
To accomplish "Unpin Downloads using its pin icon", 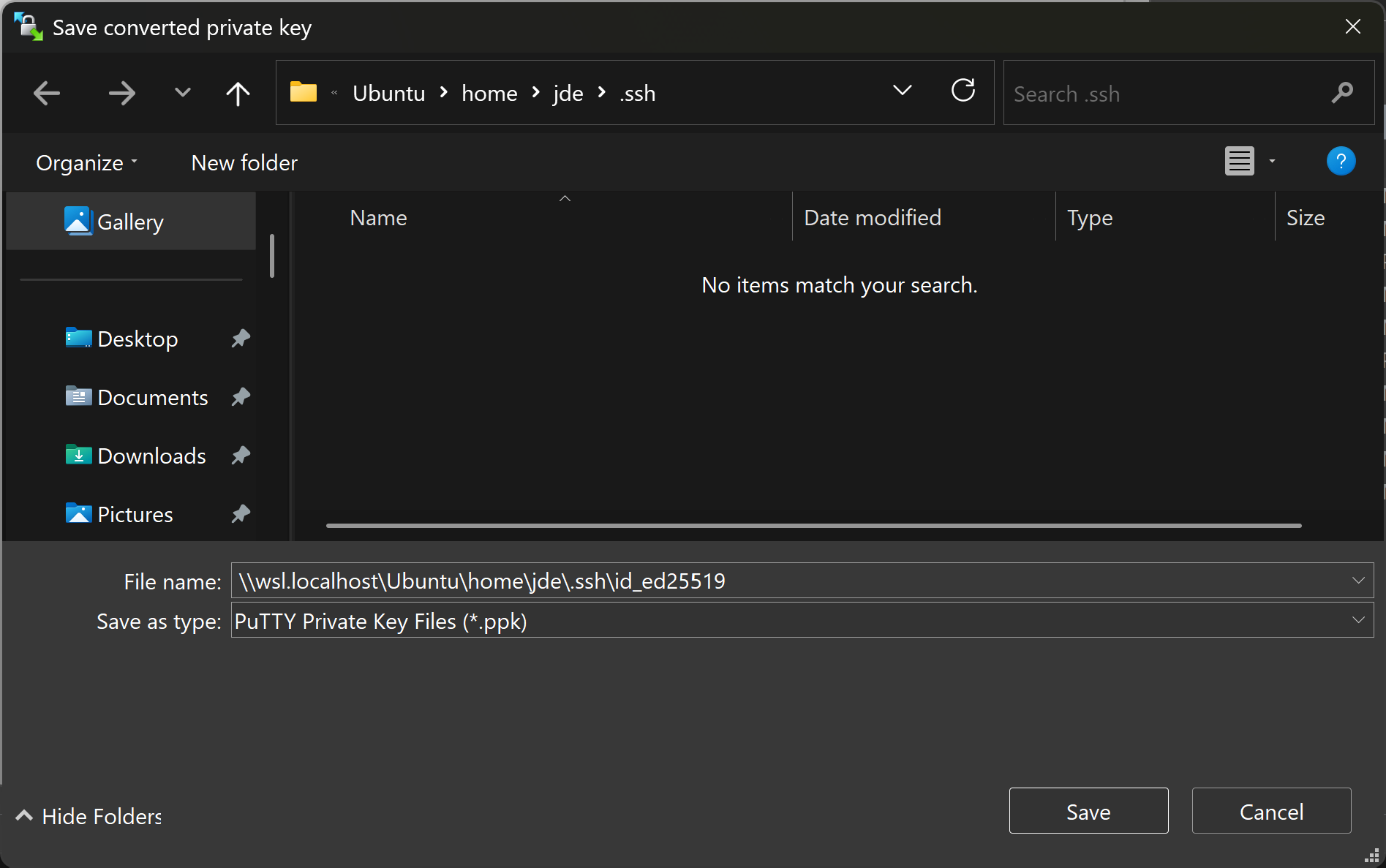I will tap(241, 456).
